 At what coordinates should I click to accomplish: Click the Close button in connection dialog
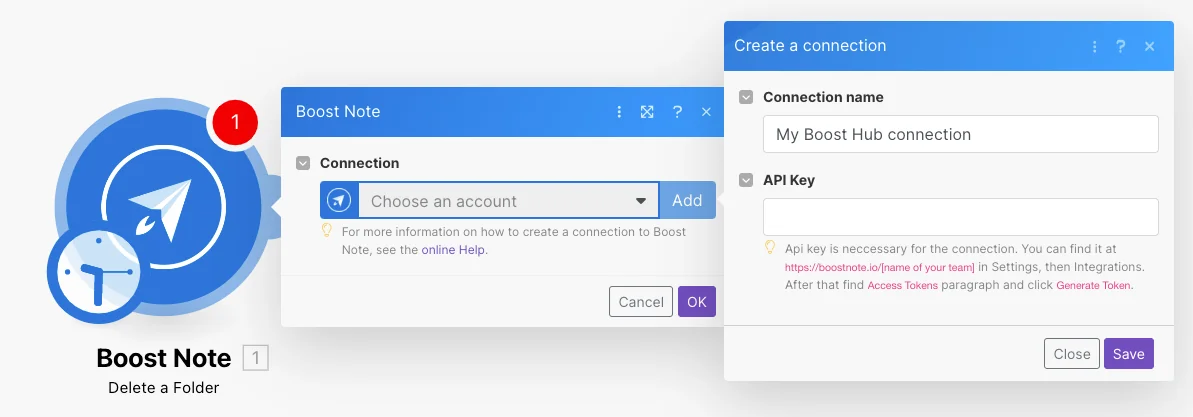(1072, 354)
